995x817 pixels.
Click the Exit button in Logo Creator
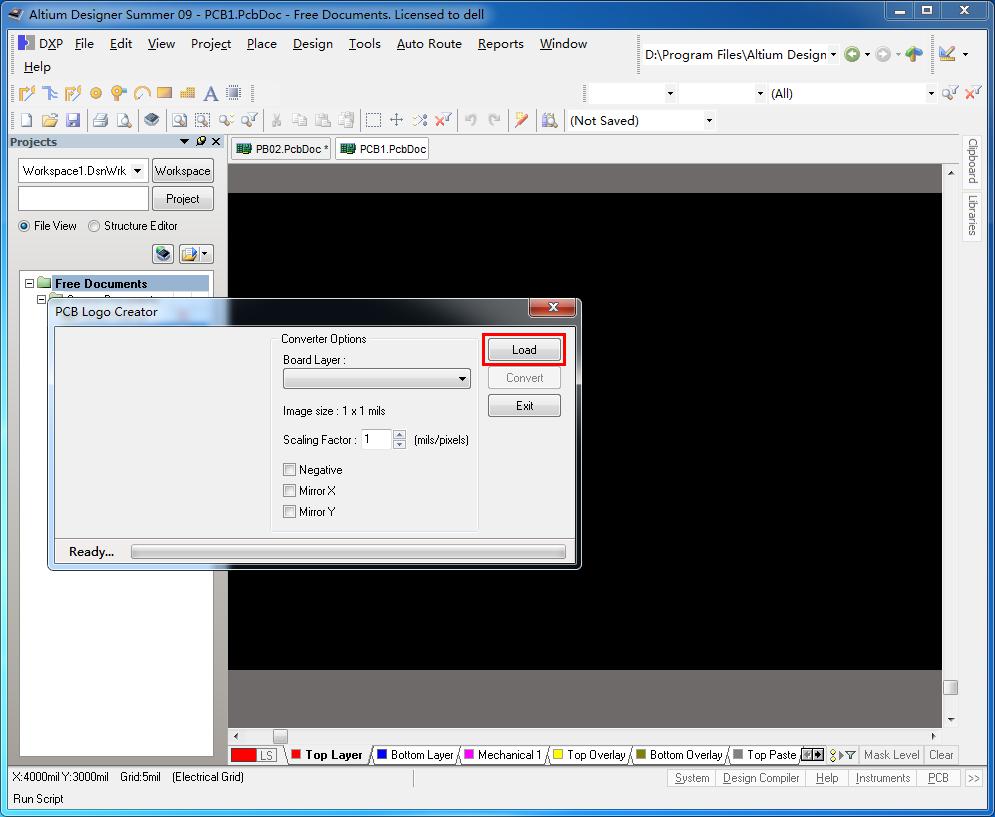[x=524, y=406]
